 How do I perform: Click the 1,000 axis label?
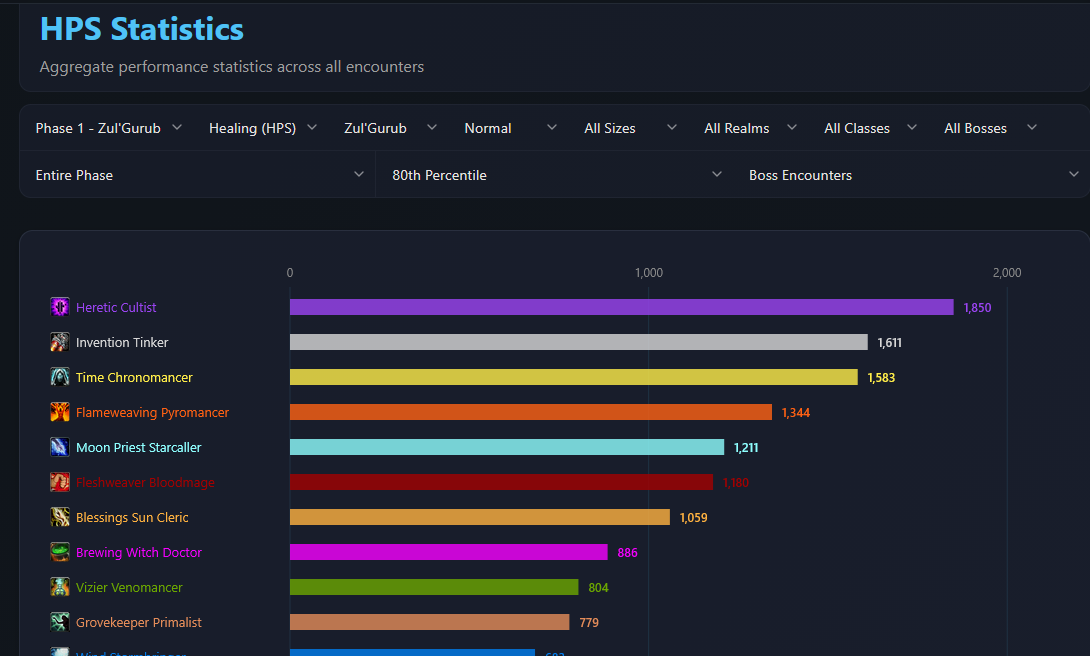[649, 272]
